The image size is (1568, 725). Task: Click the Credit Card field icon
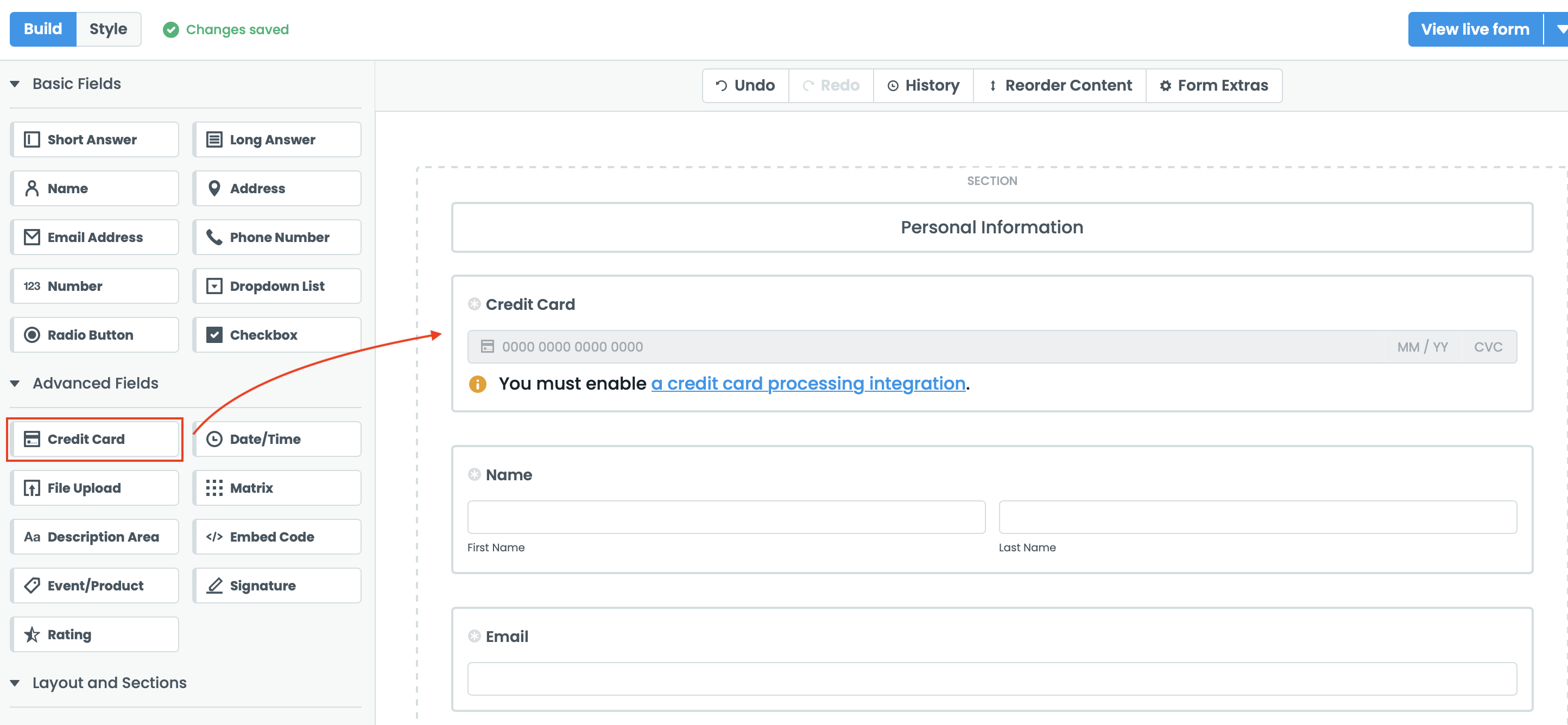click(x=31, y=438)
